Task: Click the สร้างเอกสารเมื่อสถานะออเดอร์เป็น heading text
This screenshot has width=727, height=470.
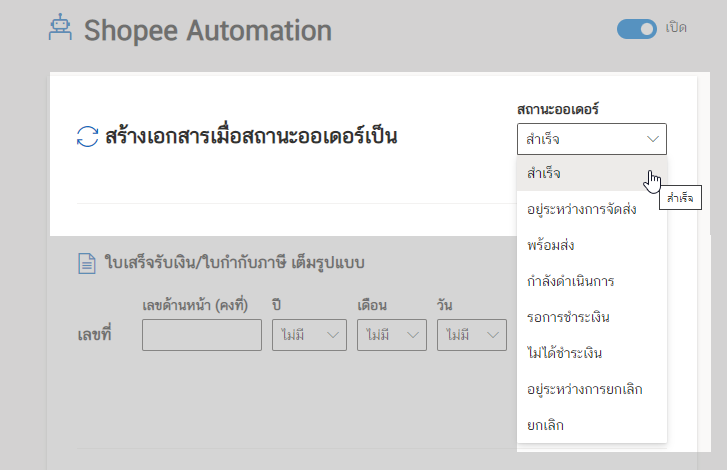Action: click(251, 136)
